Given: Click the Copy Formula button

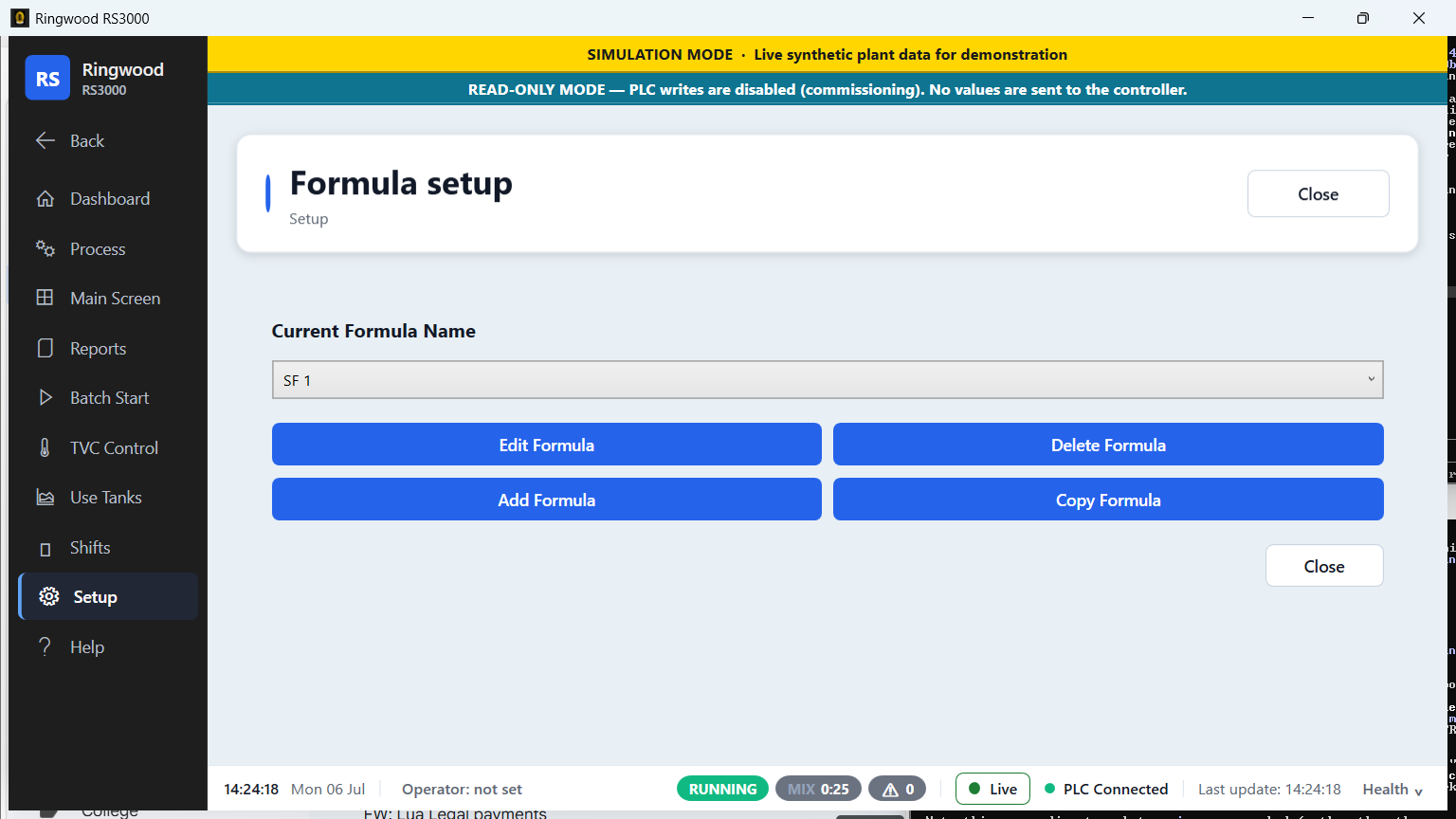Looking at the screenshot, I should [1108, 500].
